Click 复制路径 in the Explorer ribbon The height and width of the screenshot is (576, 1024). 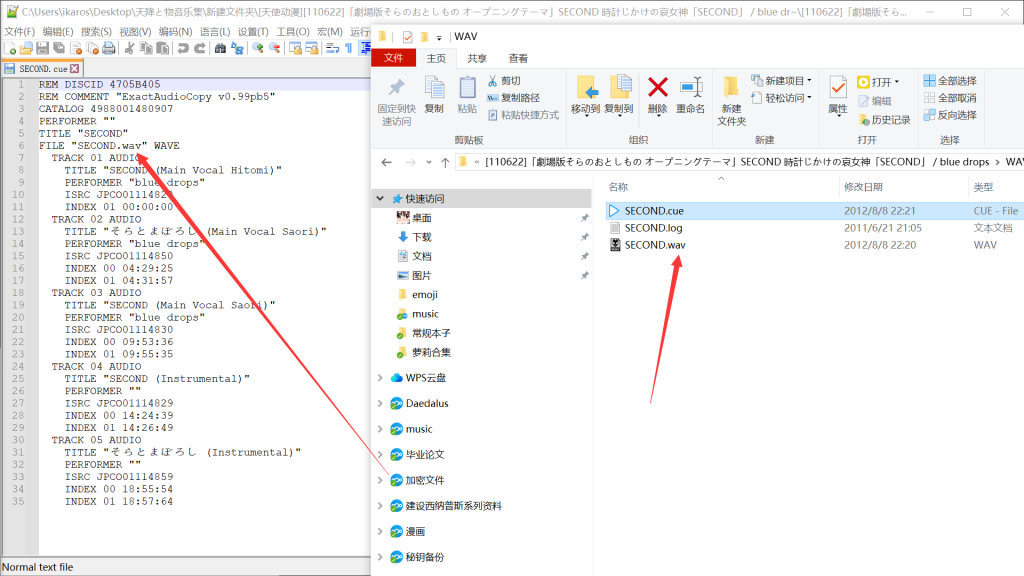[x=514, y=98]
